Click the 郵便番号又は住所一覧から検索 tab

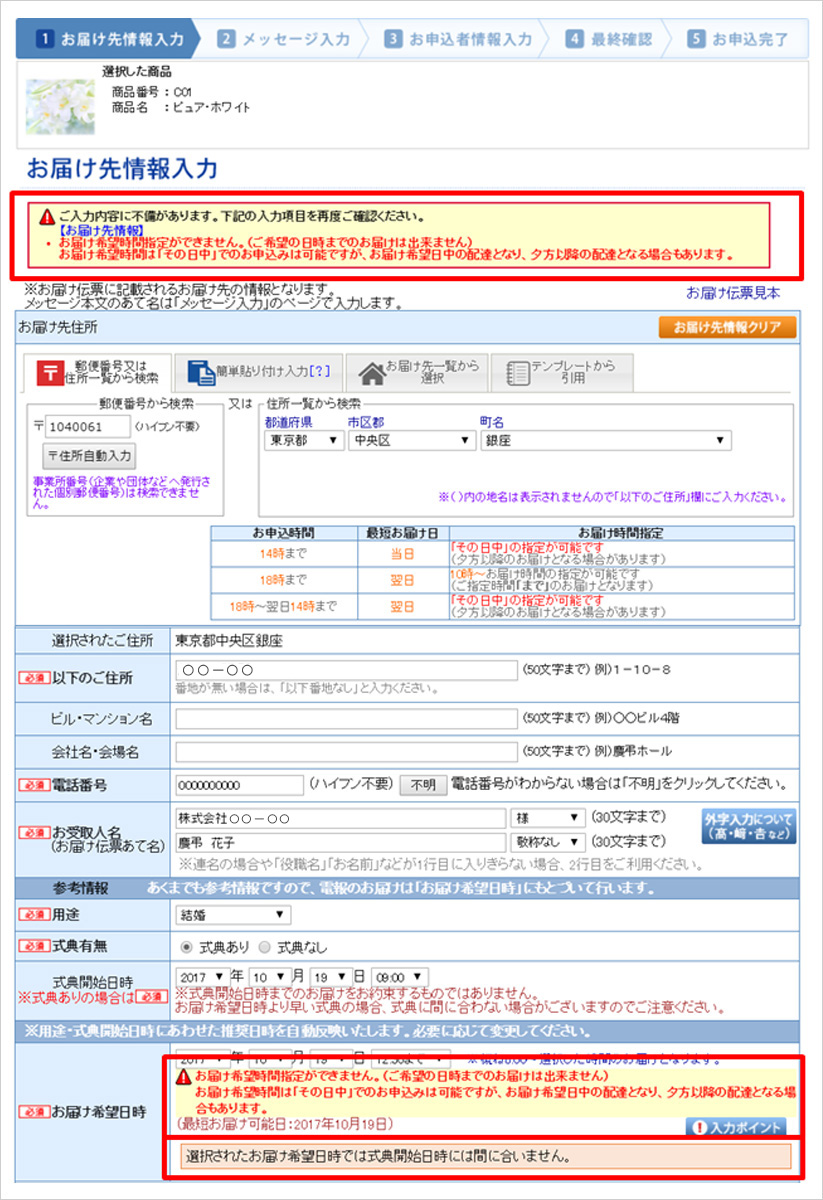pyautogui.click(x=97, y=372)
